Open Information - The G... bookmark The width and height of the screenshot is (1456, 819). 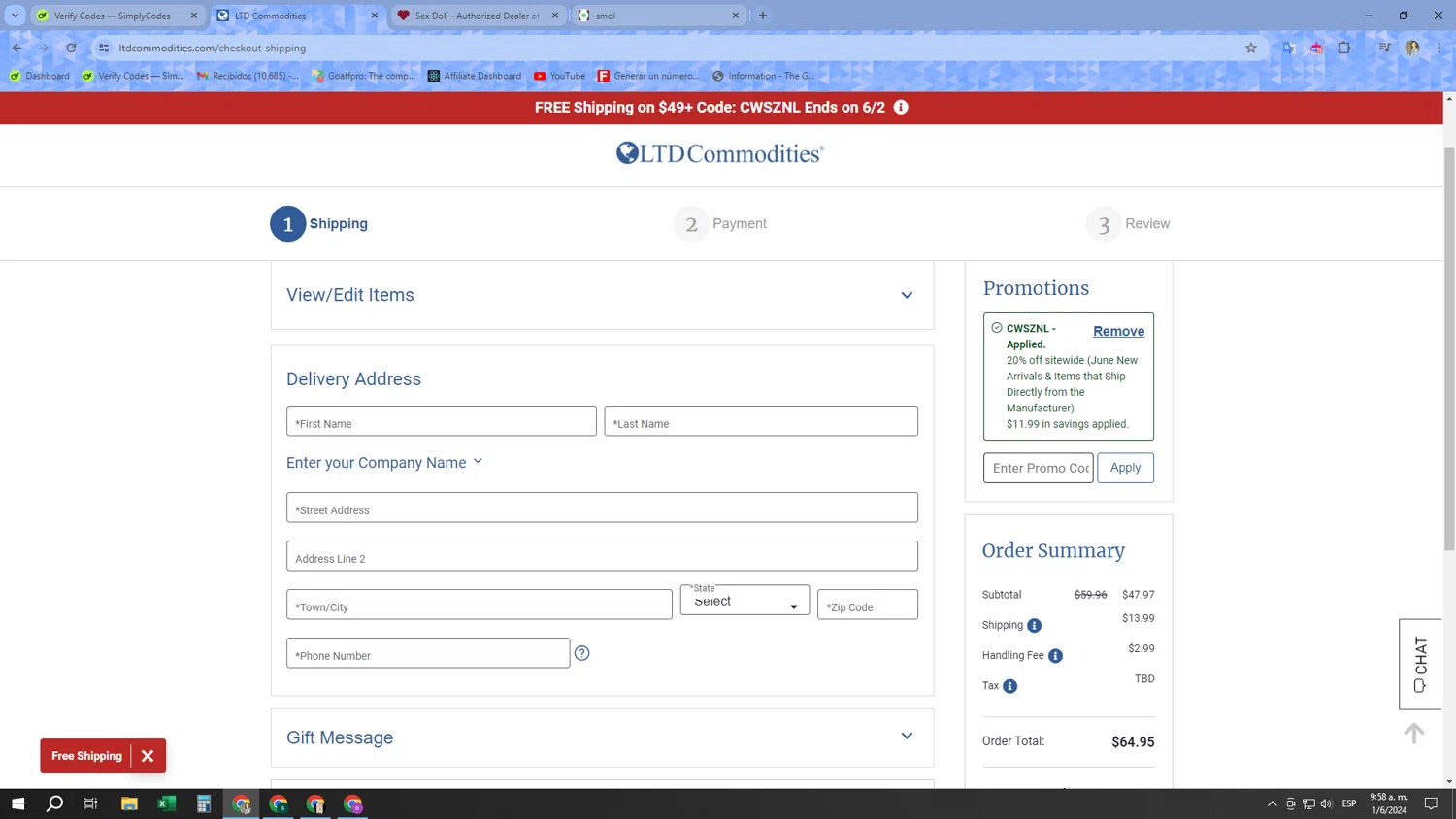[x=763, y=76]
